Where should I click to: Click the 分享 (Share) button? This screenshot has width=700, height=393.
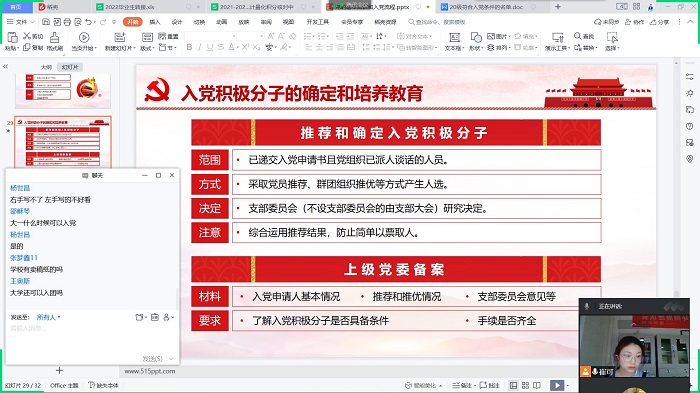659,21
